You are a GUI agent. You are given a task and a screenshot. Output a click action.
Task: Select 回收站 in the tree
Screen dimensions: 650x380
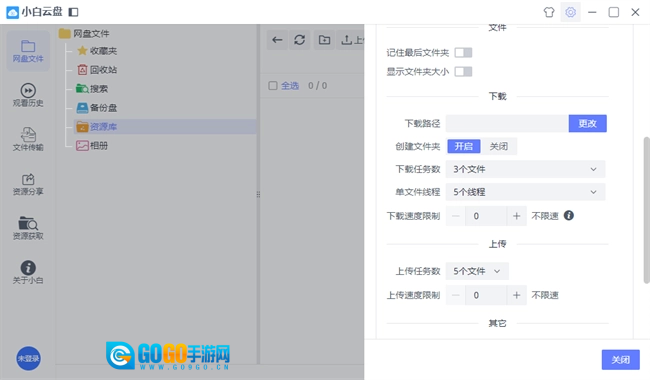click(97, 70)
